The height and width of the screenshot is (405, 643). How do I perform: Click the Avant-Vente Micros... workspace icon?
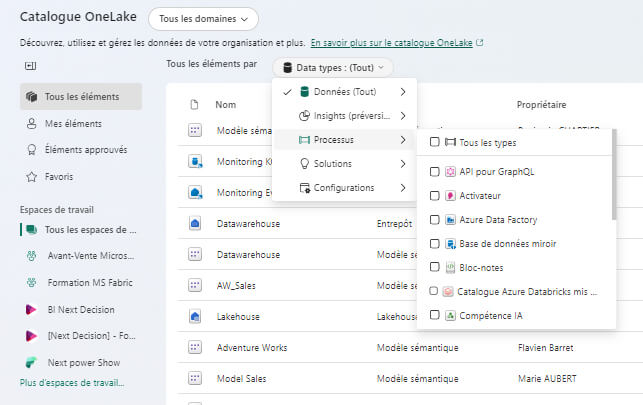pos(32,256)
